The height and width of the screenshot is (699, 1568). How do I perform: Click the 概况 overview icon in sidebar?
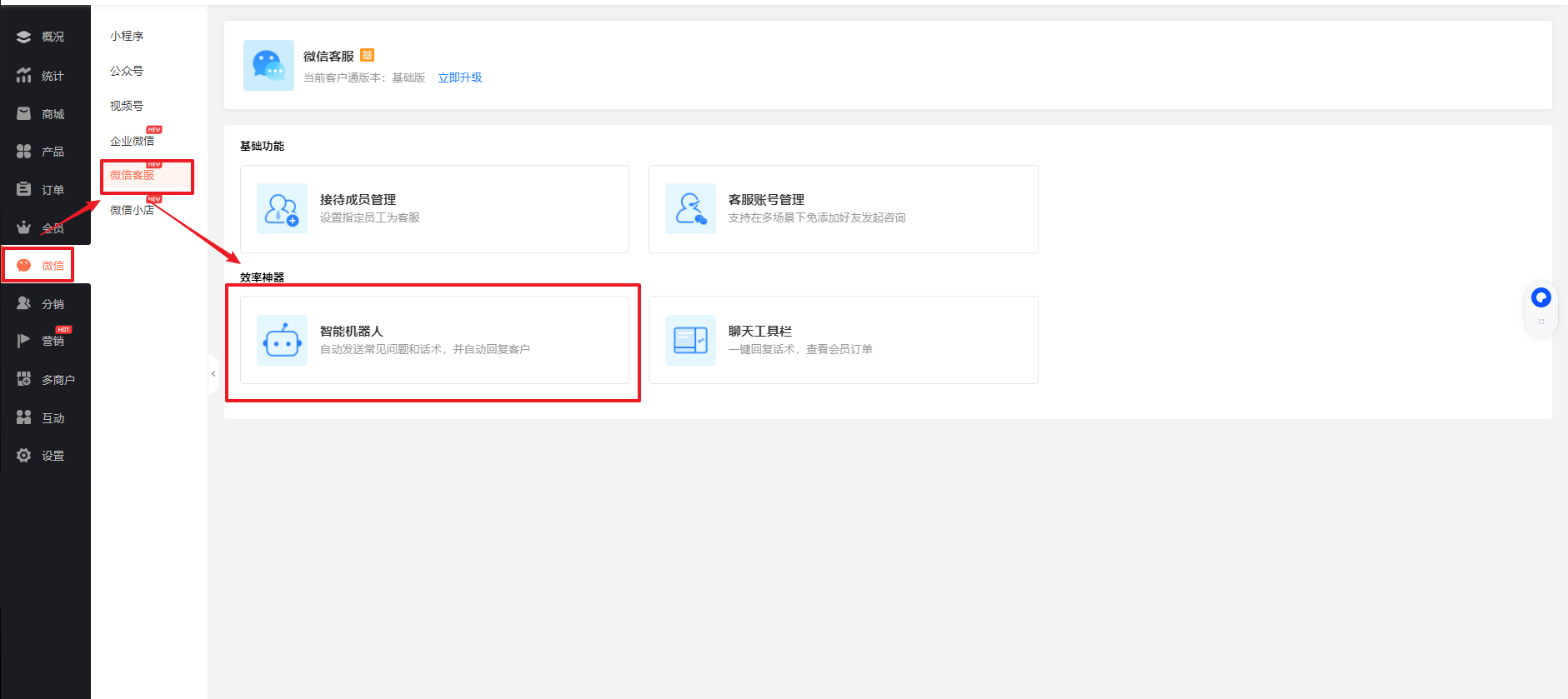[23, 37]
